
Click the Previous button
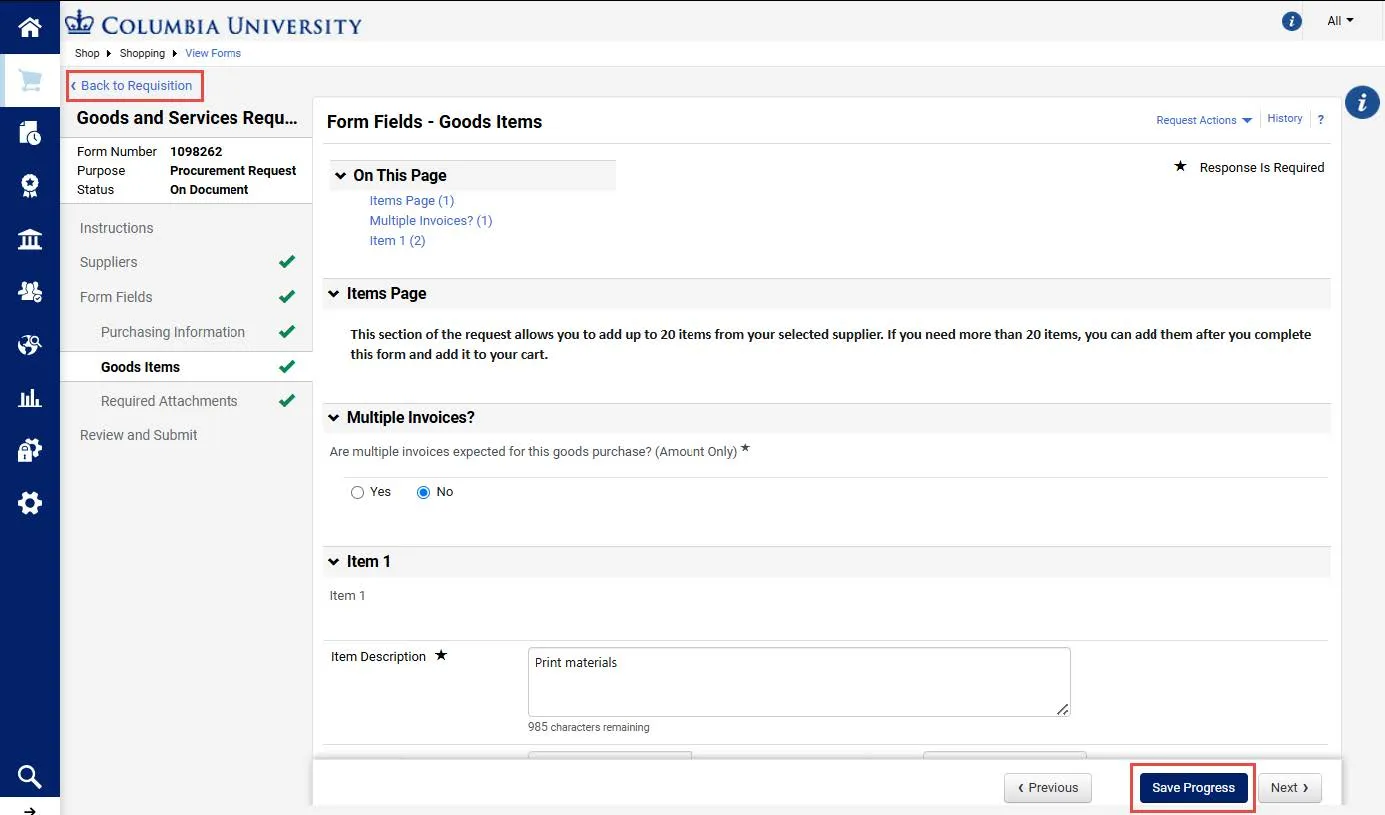[x=1047, y=788]
